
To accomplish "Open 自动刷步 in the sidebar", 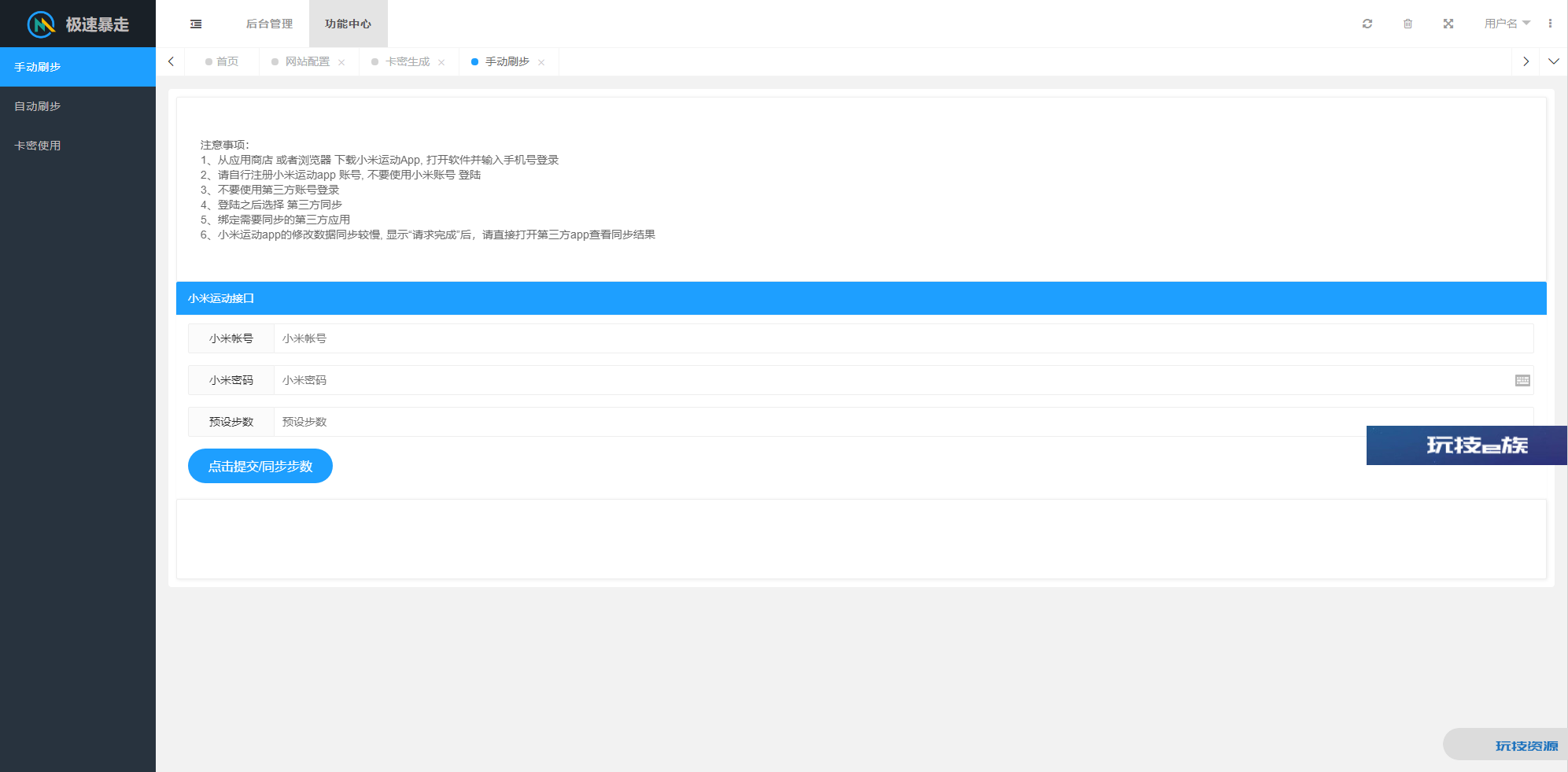I will click(78, 106).
